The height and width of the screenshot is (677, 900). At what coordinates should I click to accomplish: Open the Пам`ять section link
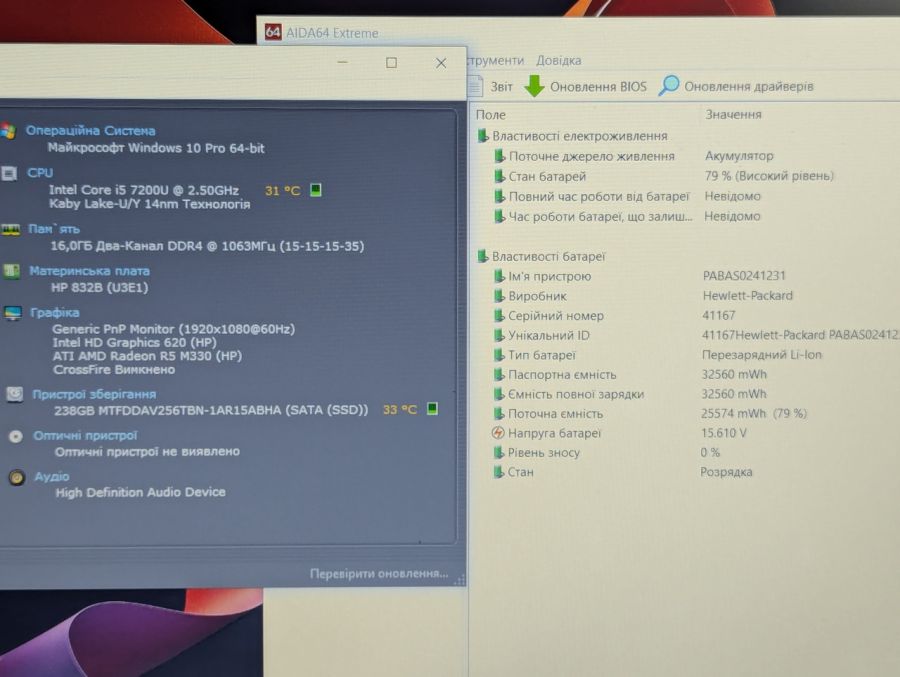pyautogui.click(x=54, y=229)
